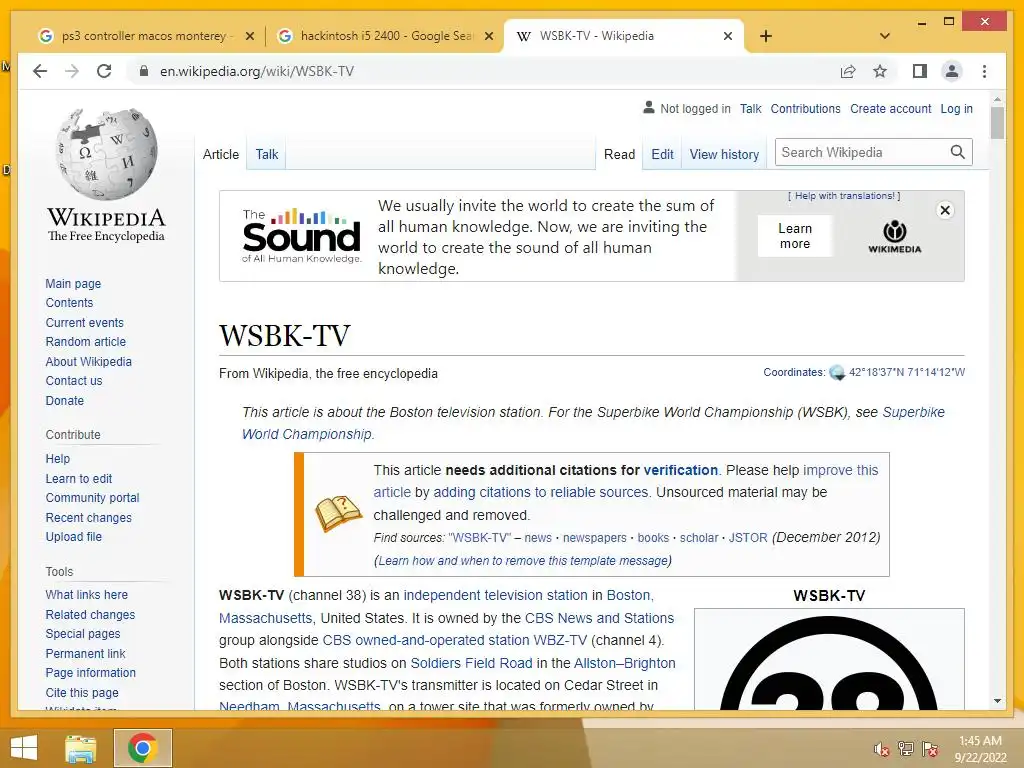
Task: Open a new tab with the plus button
Action: 766,36
